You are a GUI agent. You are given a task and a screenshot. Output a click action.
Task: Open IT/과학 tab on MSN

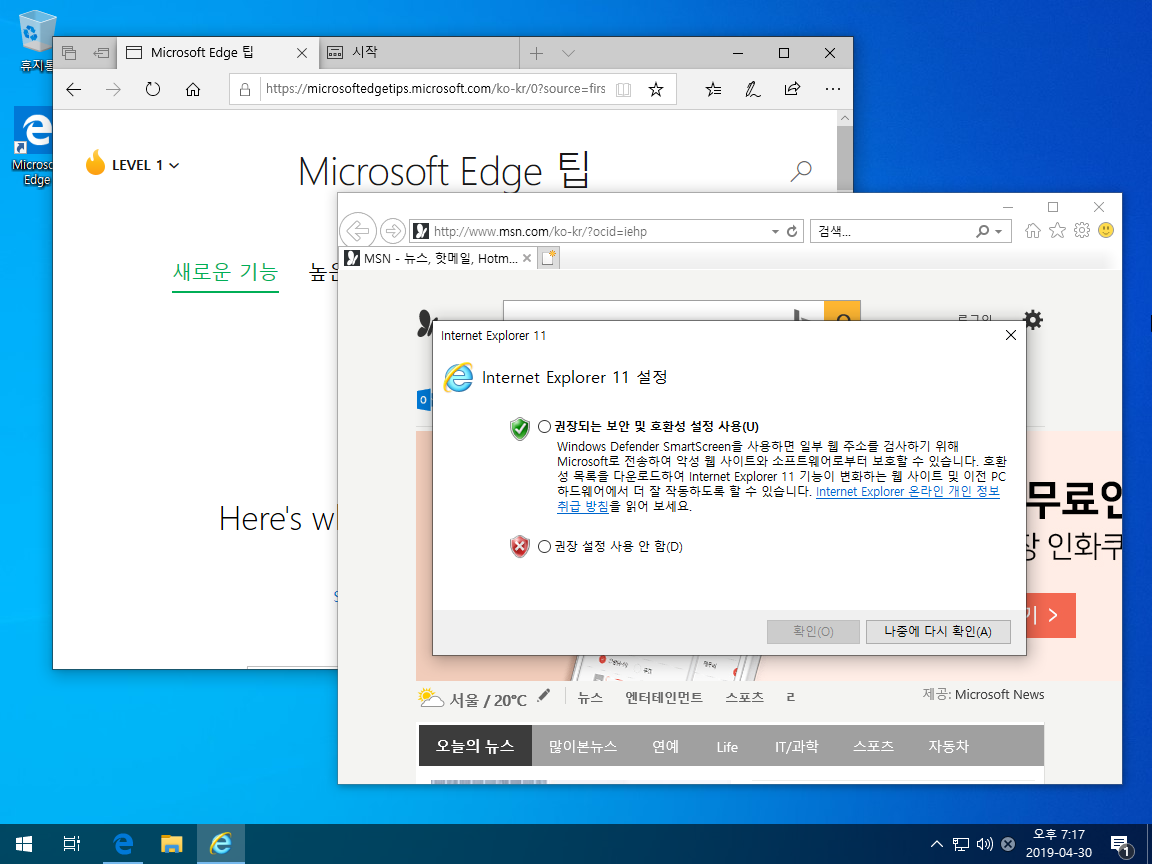click(x=796, y=746)
